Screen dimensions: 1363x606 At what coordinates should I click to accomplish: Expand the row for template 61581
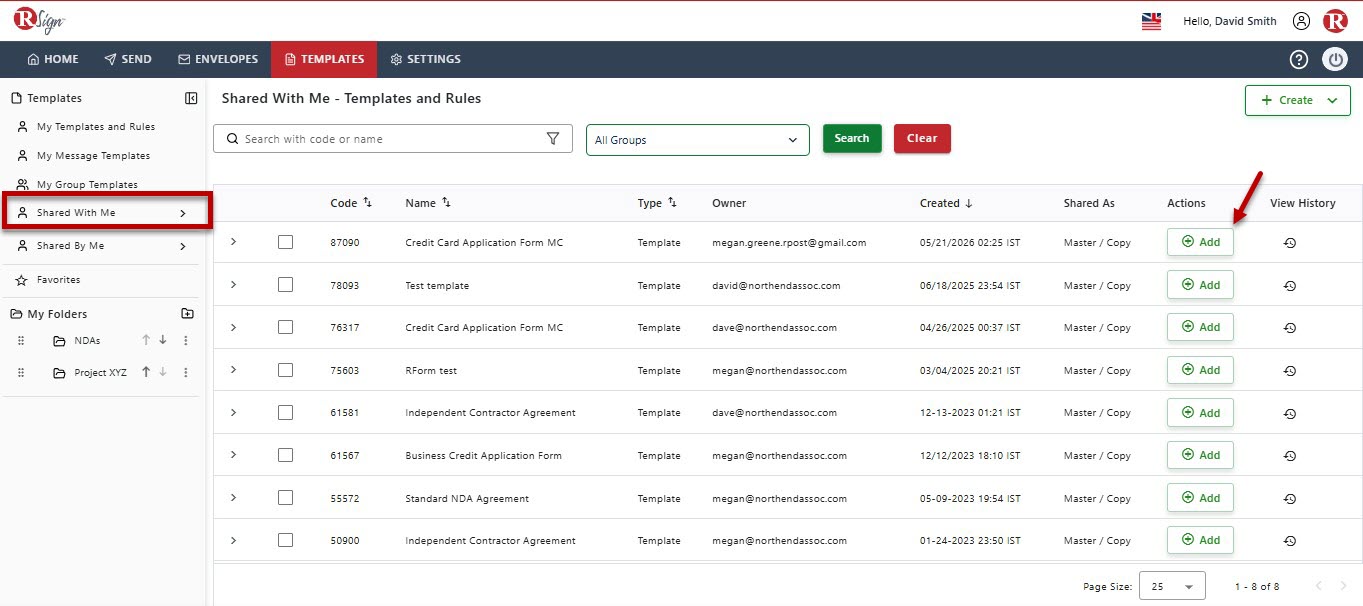pyautogui.click(x=233, y=412)
